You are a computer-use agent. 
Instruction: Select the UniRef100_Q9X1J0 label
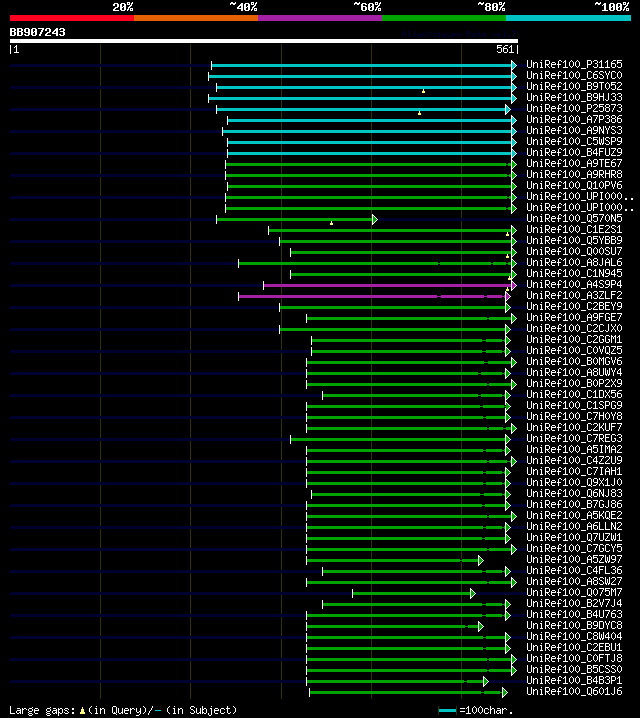(574, 482)
